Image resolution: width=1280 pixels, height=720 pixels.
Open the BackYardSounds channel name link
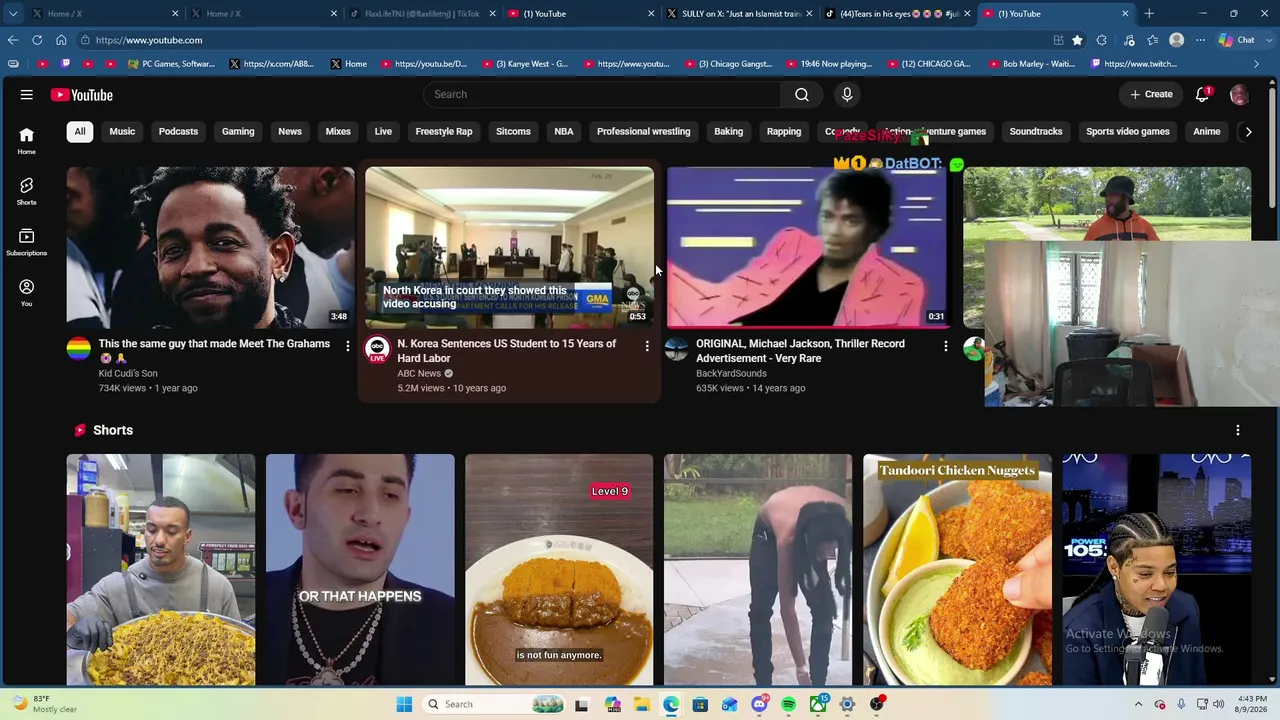click(731, 373)
